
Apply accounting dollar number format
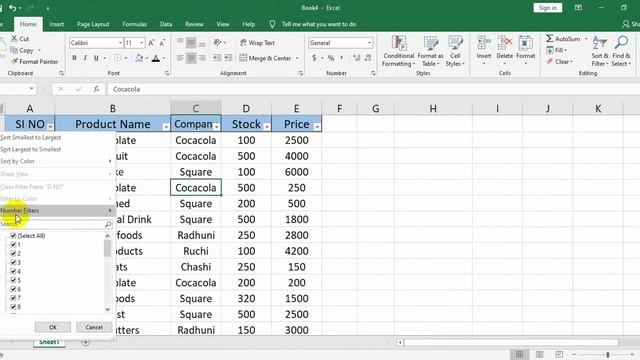314,58
